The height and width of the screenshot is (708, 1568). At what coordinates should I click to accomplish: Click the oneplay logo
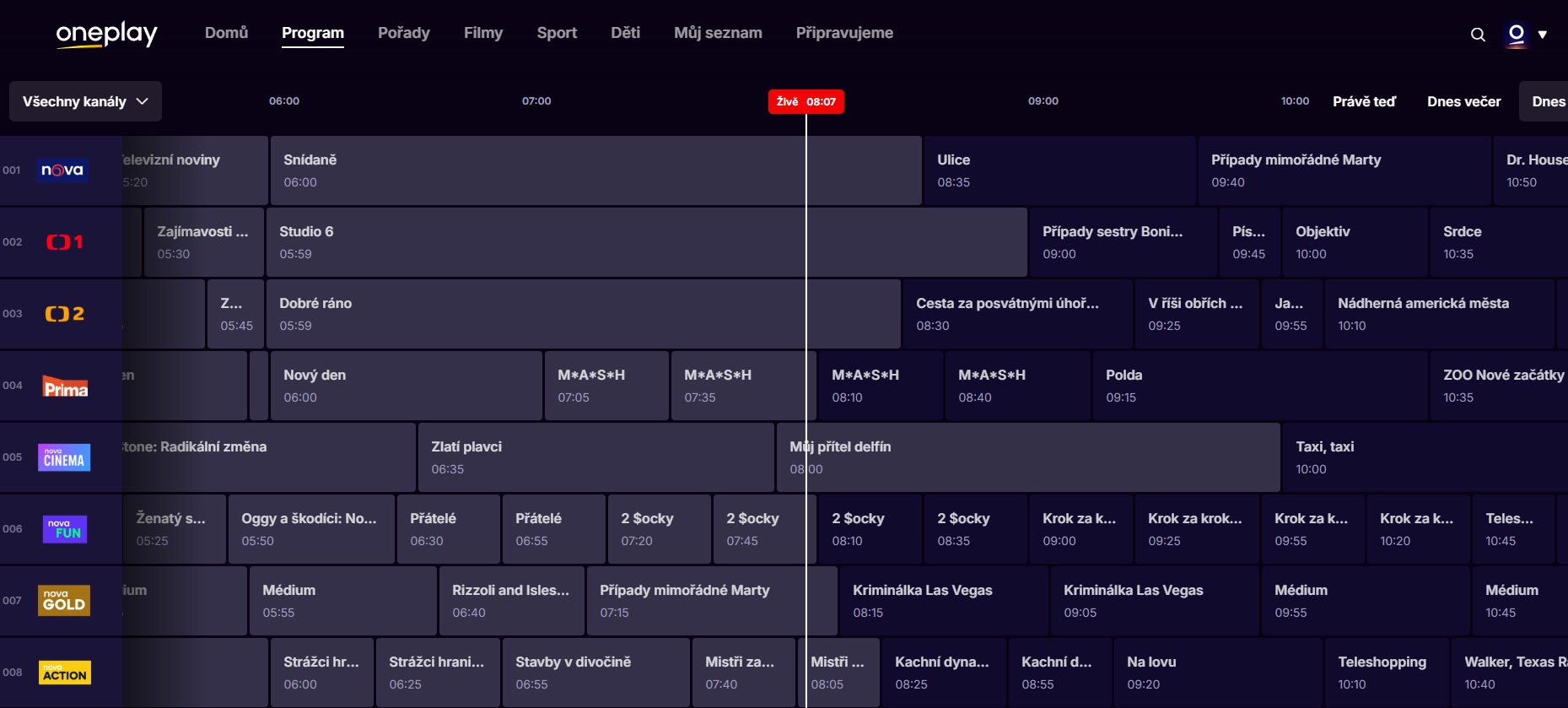point(106,34)
